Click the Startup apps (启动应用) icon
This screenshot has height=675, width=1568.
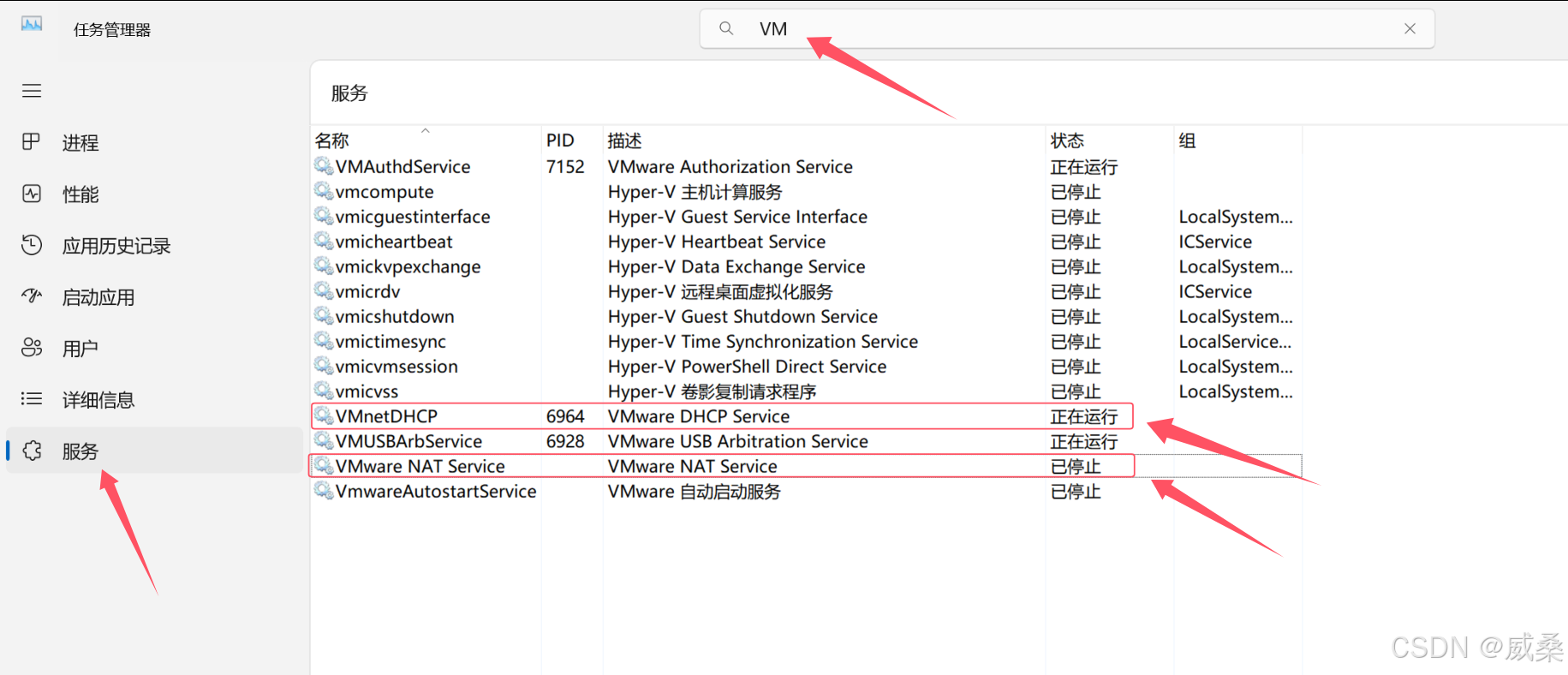click(x=32, y=296)
